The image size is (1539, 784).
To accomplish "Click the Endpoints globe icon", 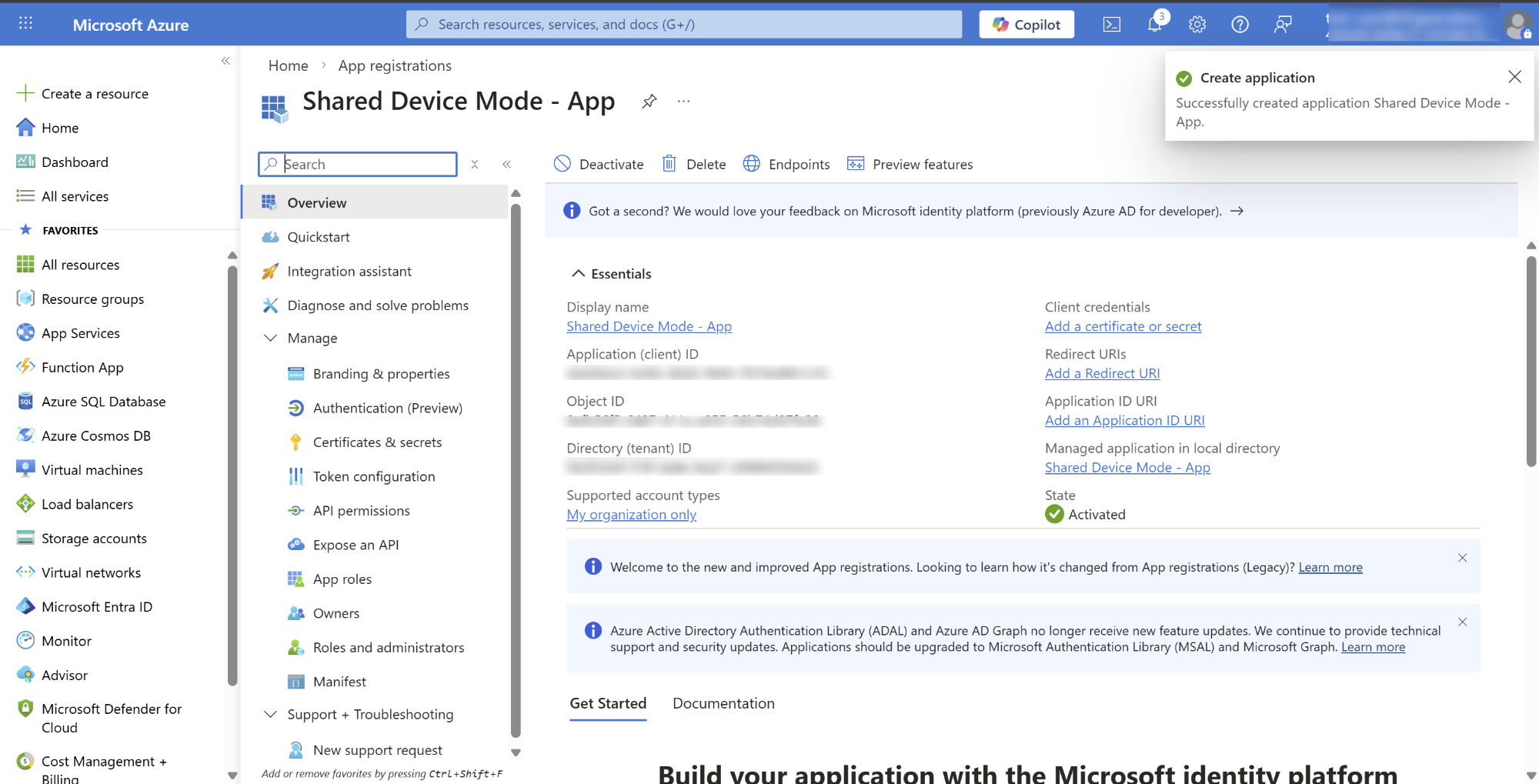I will pos(752,164).
